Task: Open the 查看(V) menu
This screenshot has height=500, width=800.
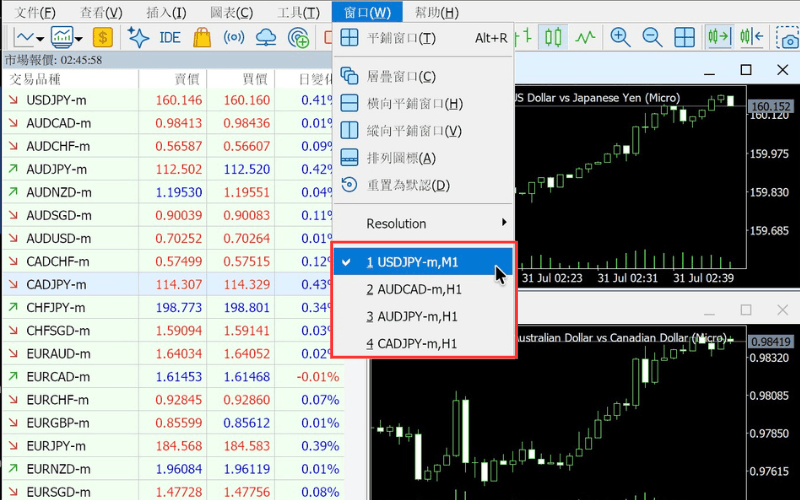Action: [x=101, y=12]
